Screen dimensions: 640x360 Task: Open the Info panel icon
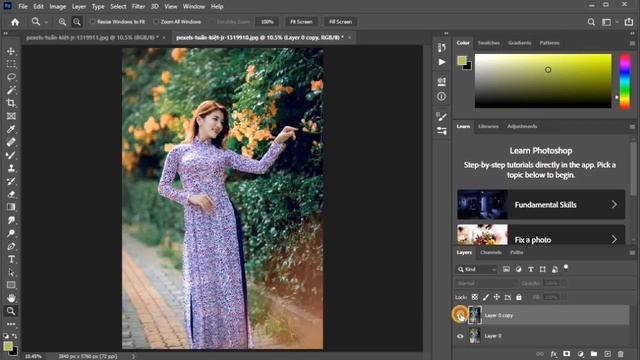(442, 97)
